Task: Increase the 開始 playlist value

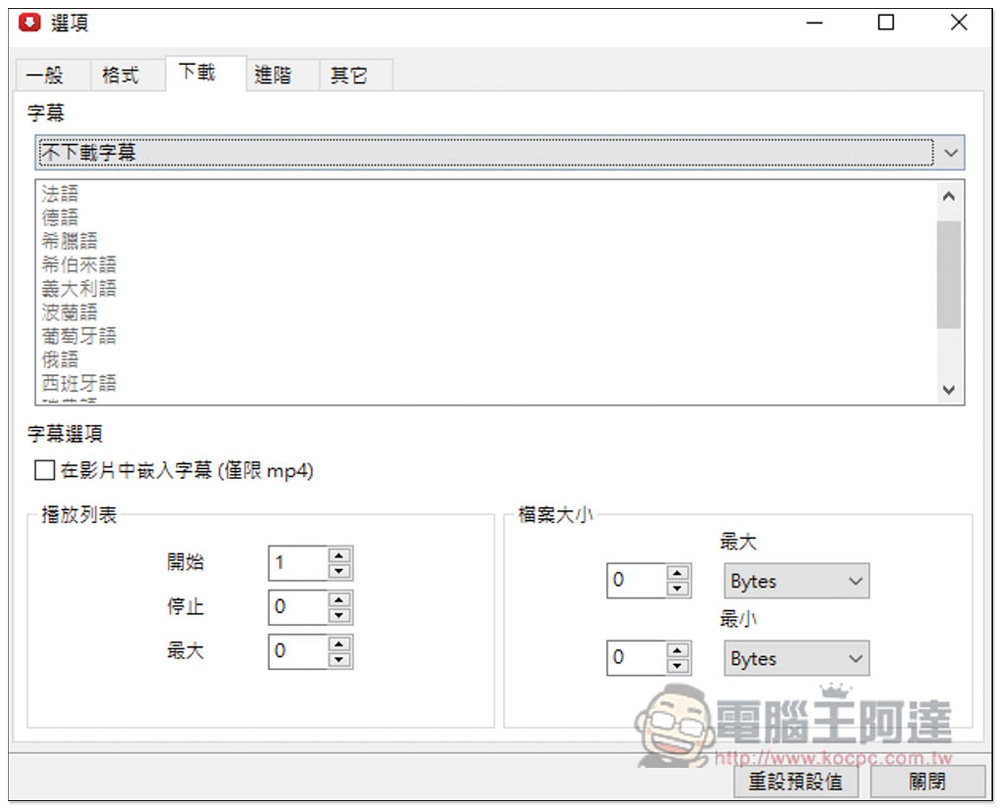Action: tap(339, 555)
